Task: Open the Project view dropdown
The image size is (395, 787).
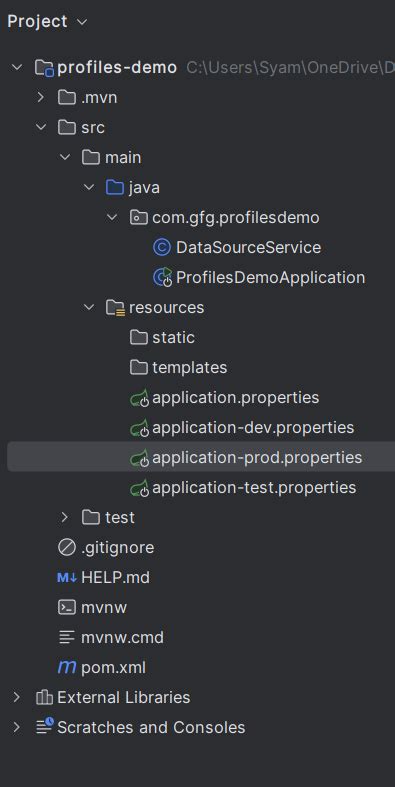Action: coord(82,22)
